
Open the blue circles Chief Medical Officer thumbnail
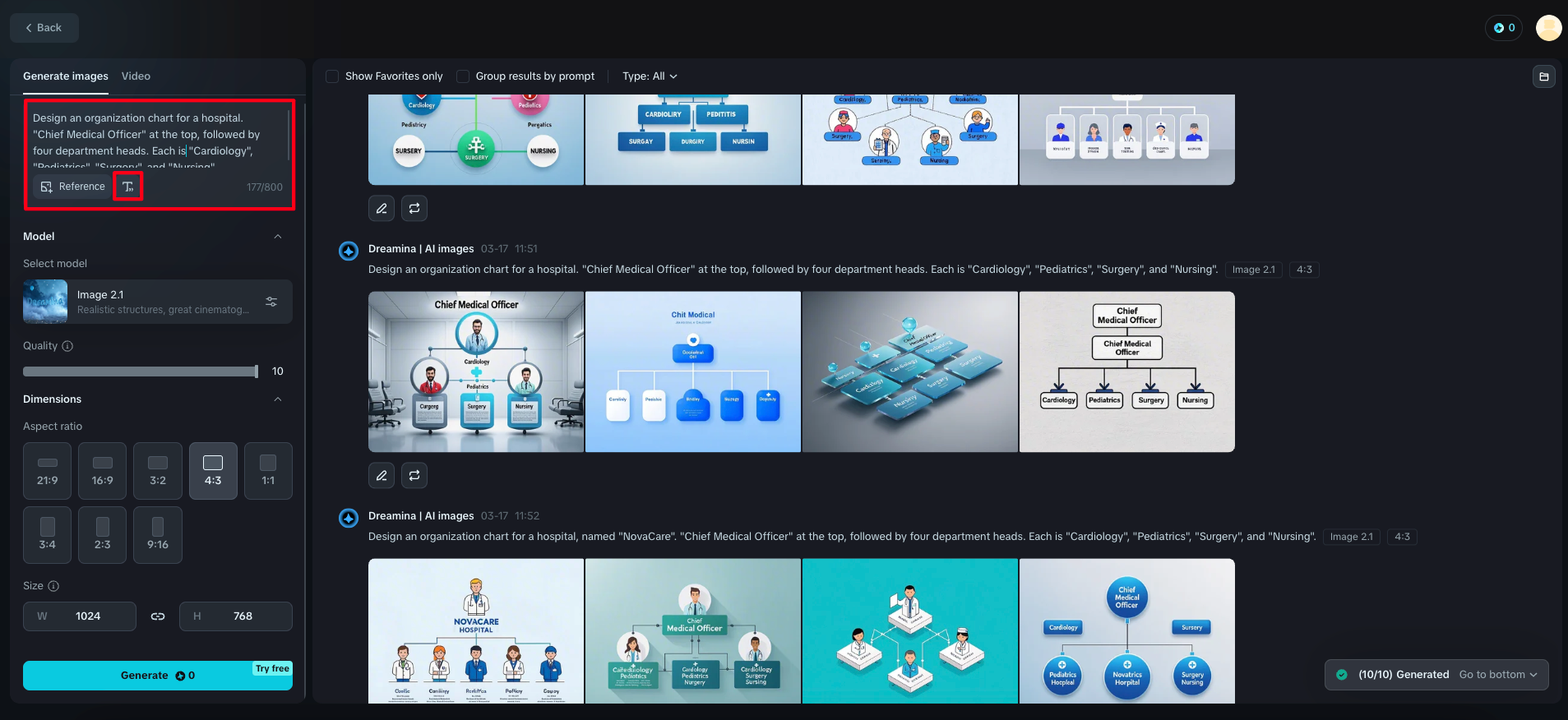(x=1127, y=631)
